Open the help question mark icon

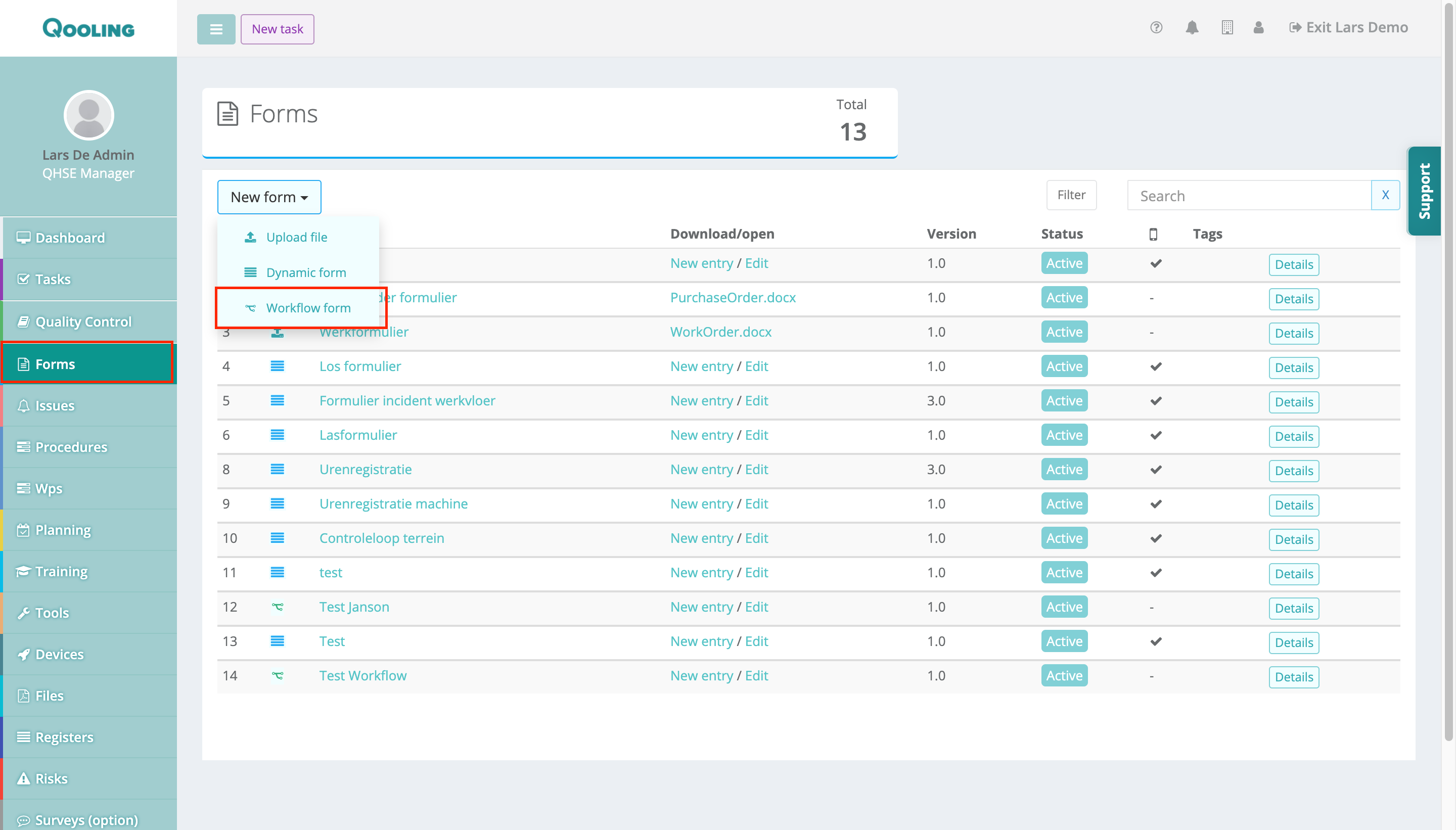point(1156,27)
